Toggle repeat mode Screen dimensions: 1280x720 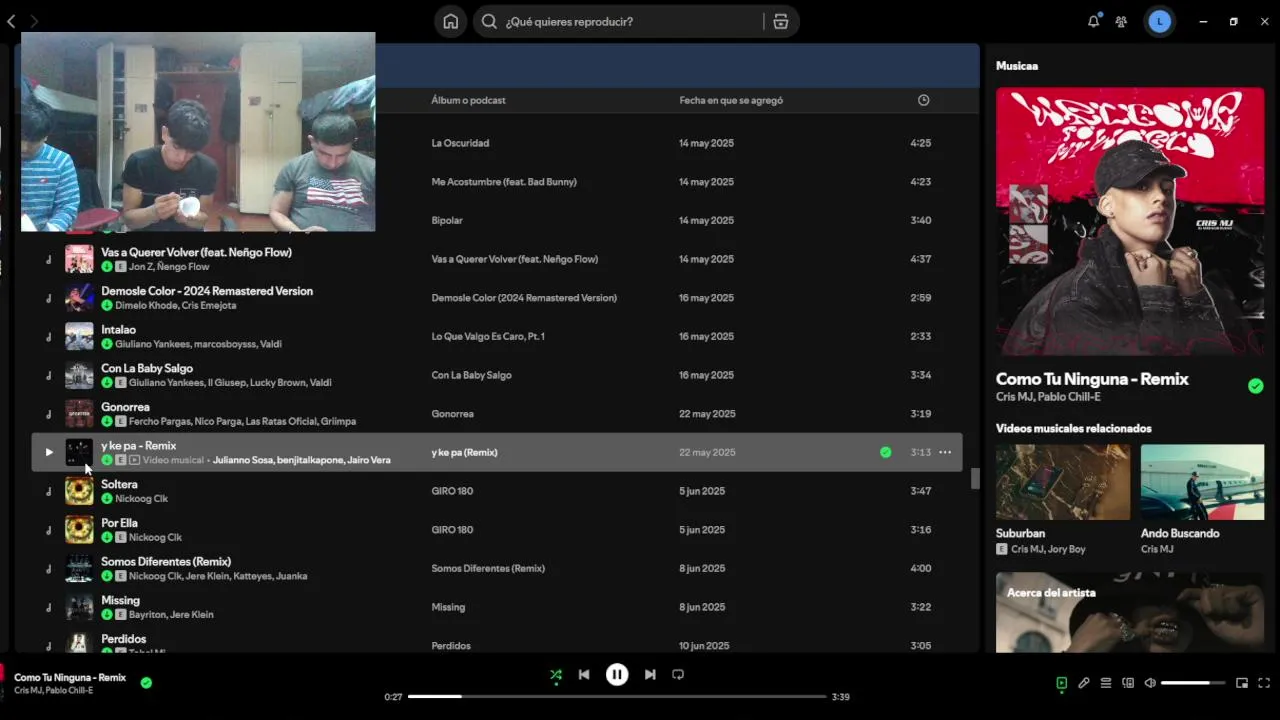coord(678,675)
